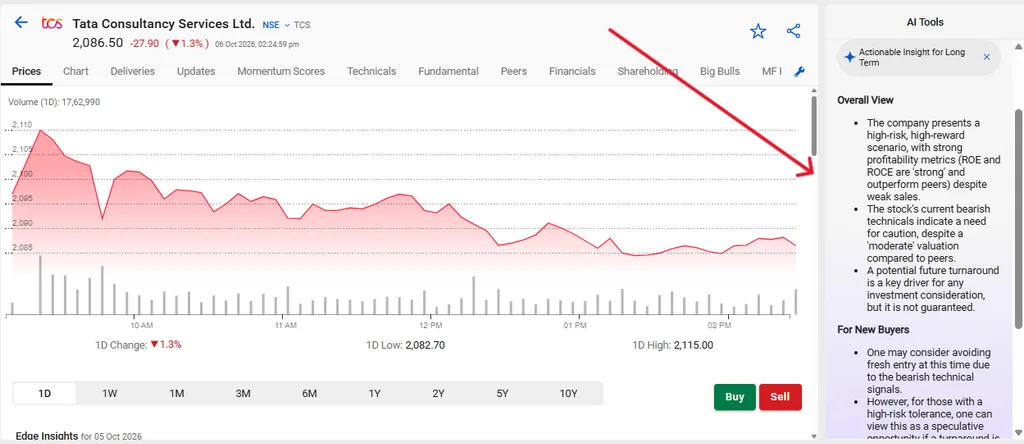Open the Big Bulls tab

(x=720, y=71)
